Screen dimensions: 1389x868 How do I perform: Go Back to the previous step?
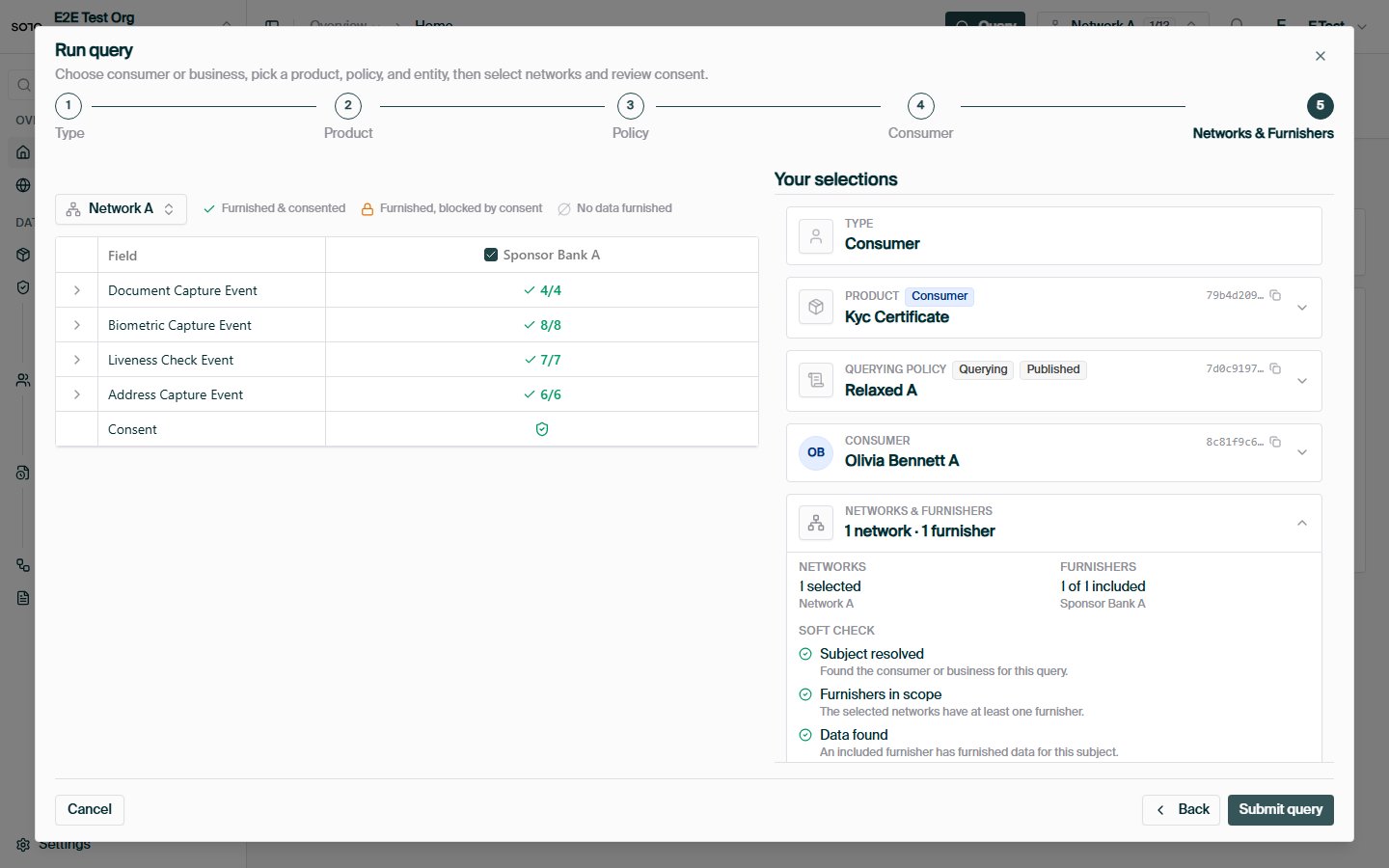pyautogui.click(x=1182, y=809)
